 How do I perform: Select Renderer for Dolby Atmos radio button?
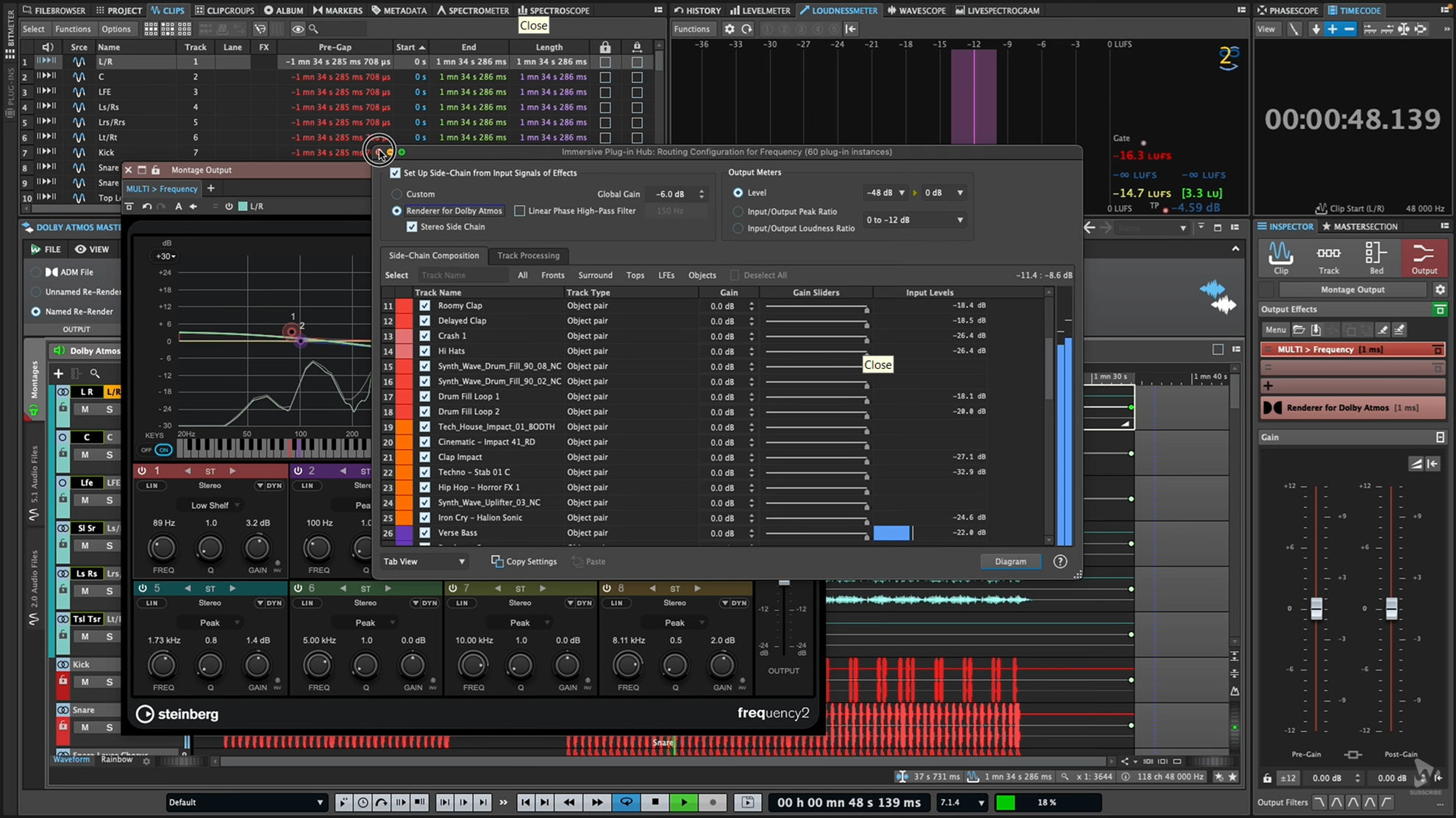tap(397, 211)
